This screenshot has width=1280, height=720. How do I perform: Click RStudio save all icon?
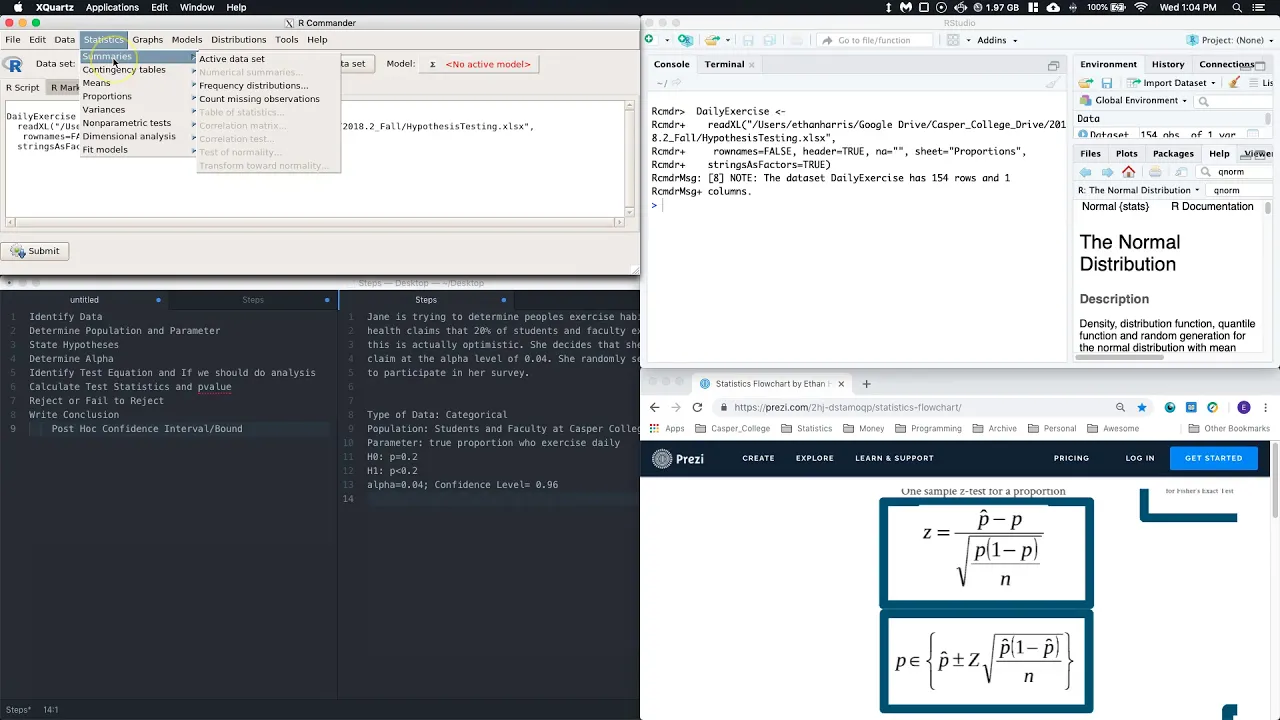(769, 40)
